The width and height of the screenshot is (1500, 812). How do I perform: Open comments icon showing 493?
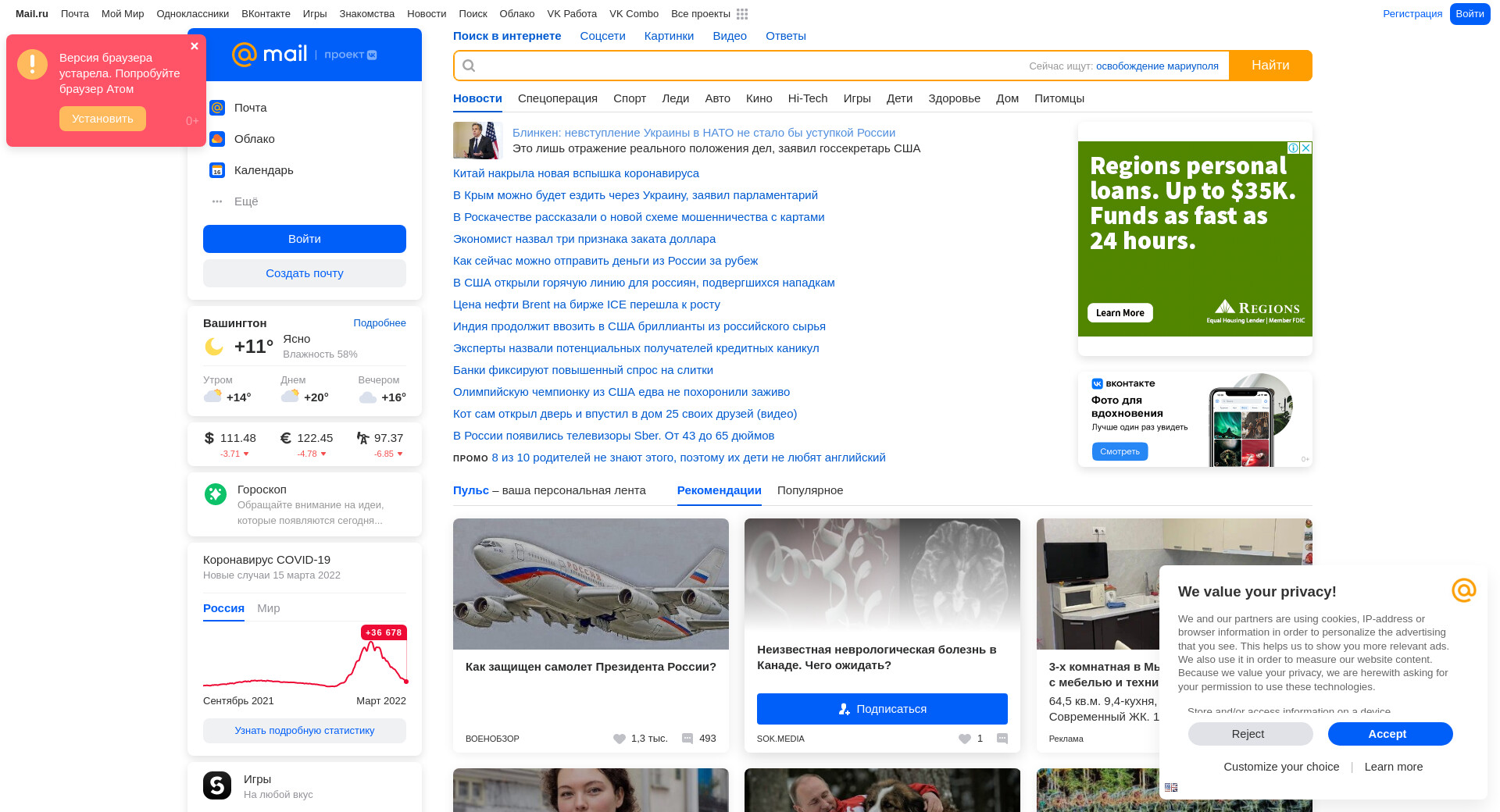coord(687,739)
